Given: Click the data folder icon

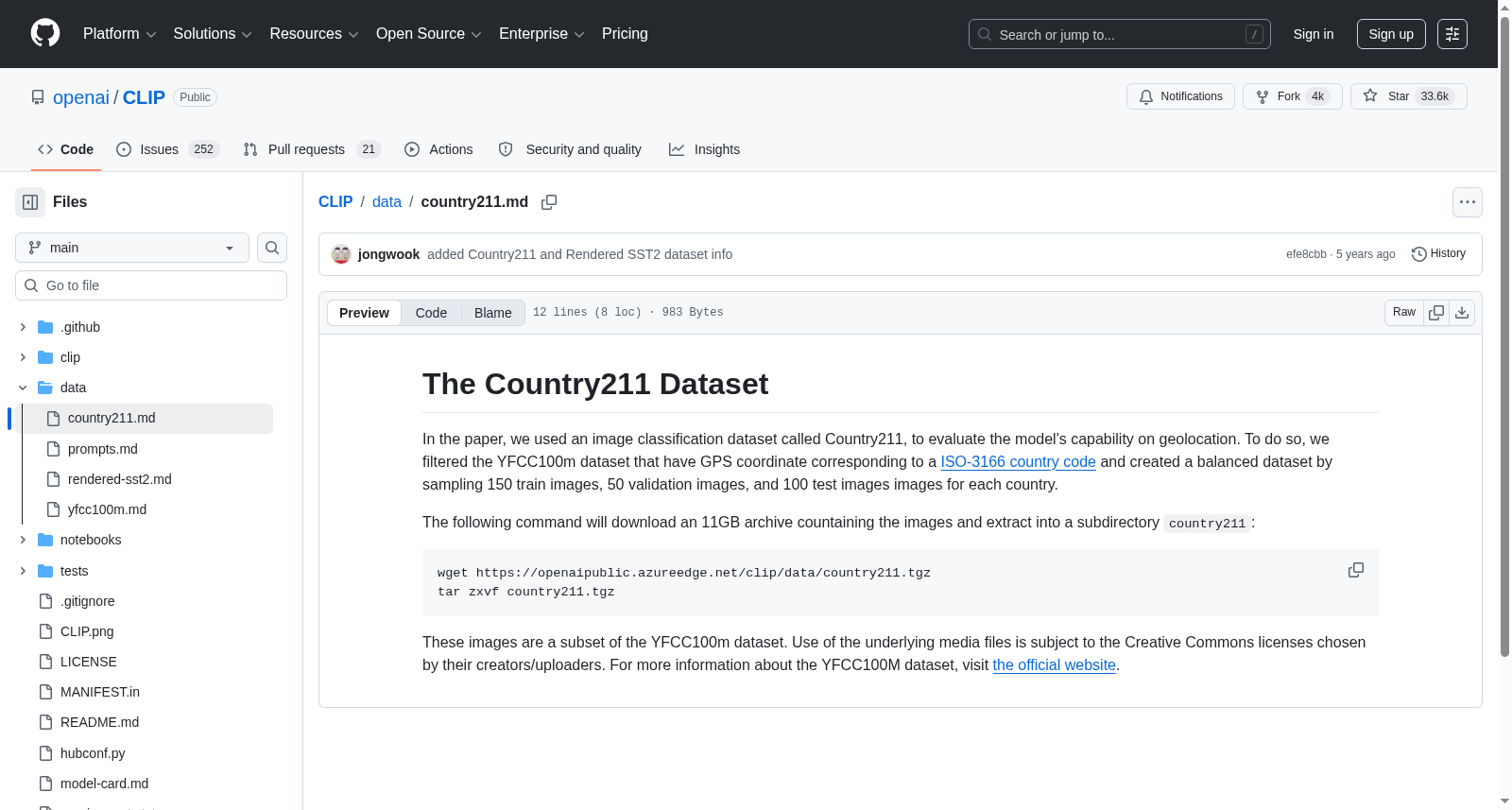Looking at the screenshot, I should 45,388.
